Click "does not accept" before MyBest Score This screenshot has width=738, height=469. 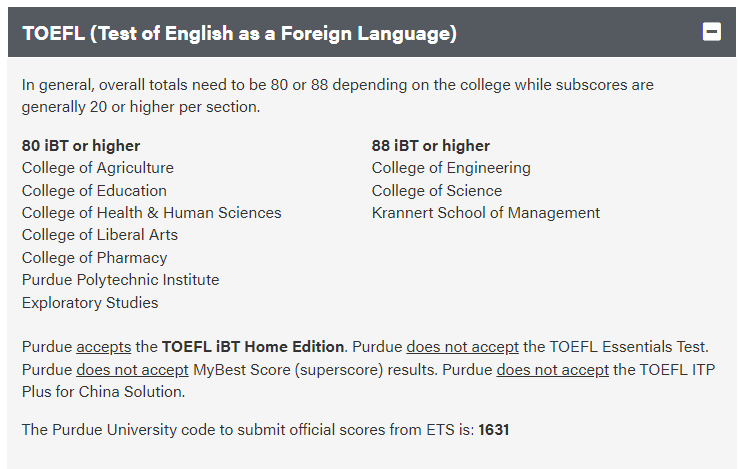click(132, 369)
